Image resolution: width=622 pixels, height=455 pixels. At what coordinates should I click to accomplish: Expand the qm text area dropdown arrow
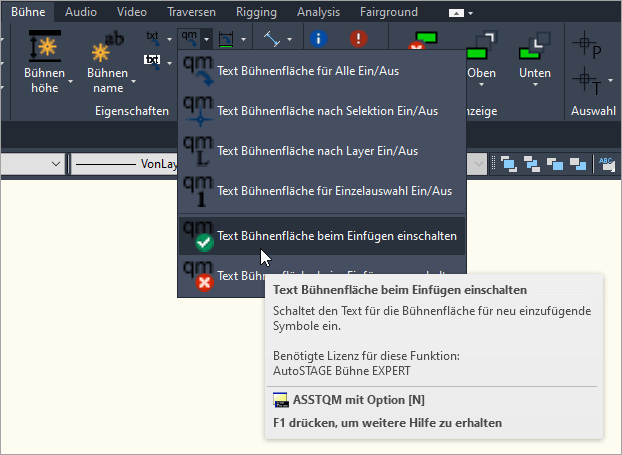(205, 40)
